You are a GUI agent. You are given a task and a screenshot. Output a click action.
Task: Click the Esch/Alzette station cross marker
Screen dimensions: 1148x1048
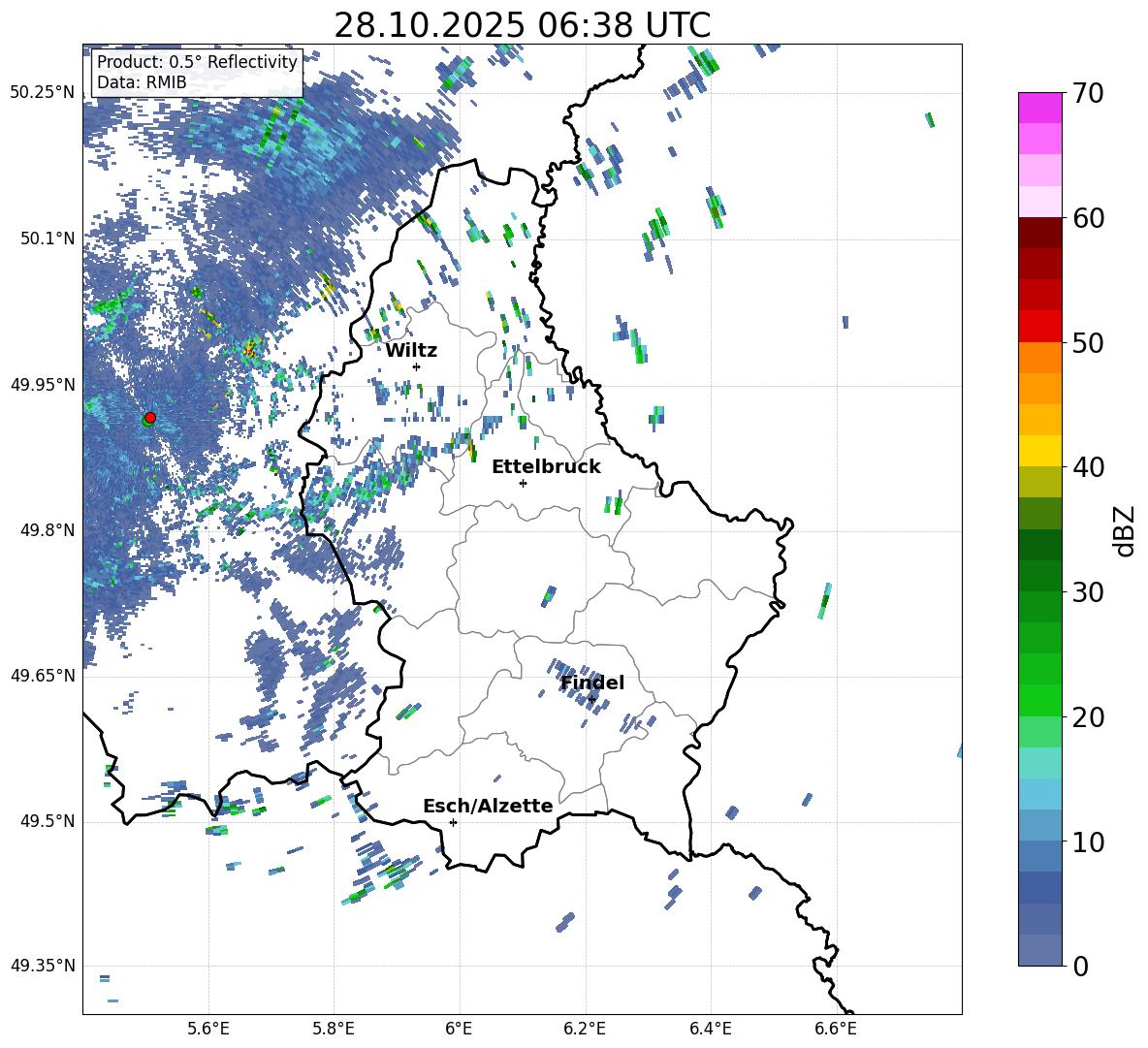pyautogui.click(x=453, y=822)
